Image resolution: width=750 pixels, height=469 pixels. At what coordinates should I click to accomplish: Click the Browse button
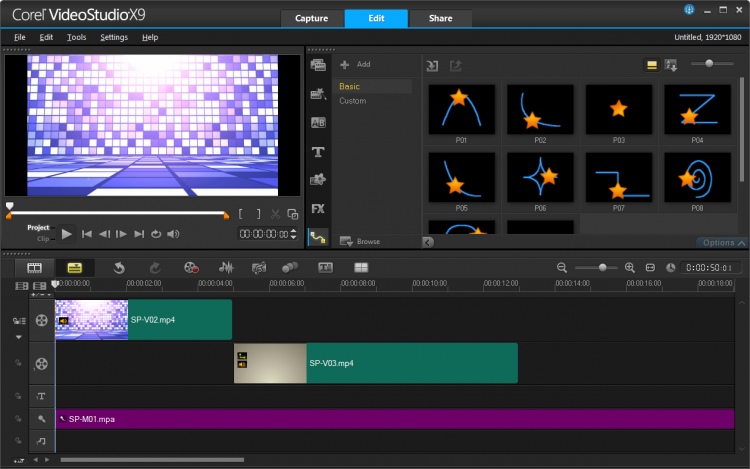(360, 241)
